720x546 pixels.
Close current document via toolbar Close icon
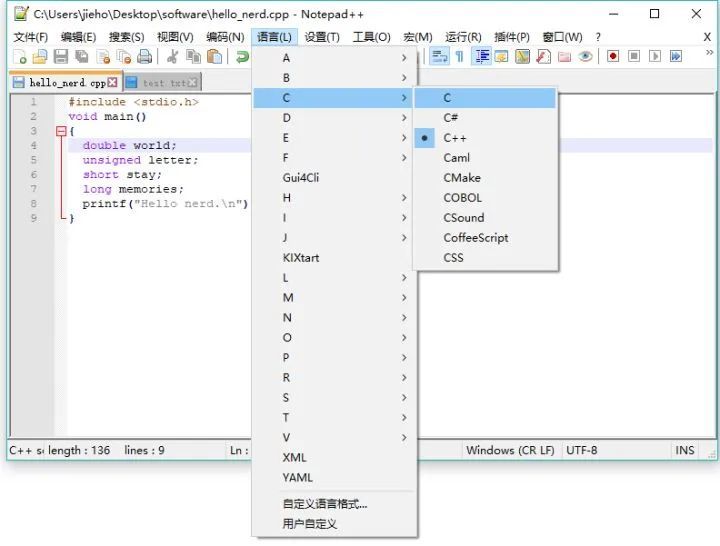click(x=103, y=57)
